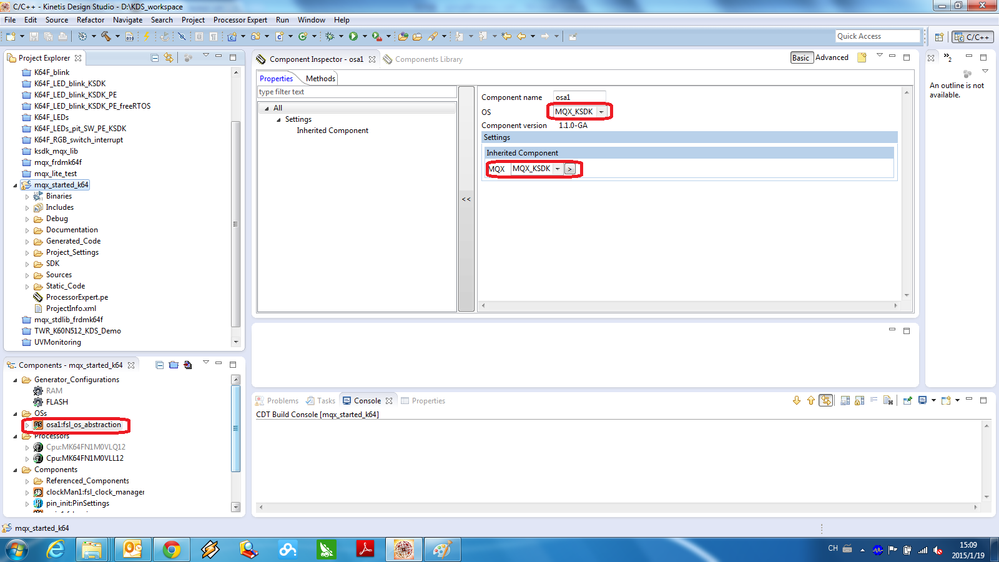The image size is (999, 562).
Task: Switch to the Components Library tab
Action: click(423, 59)
